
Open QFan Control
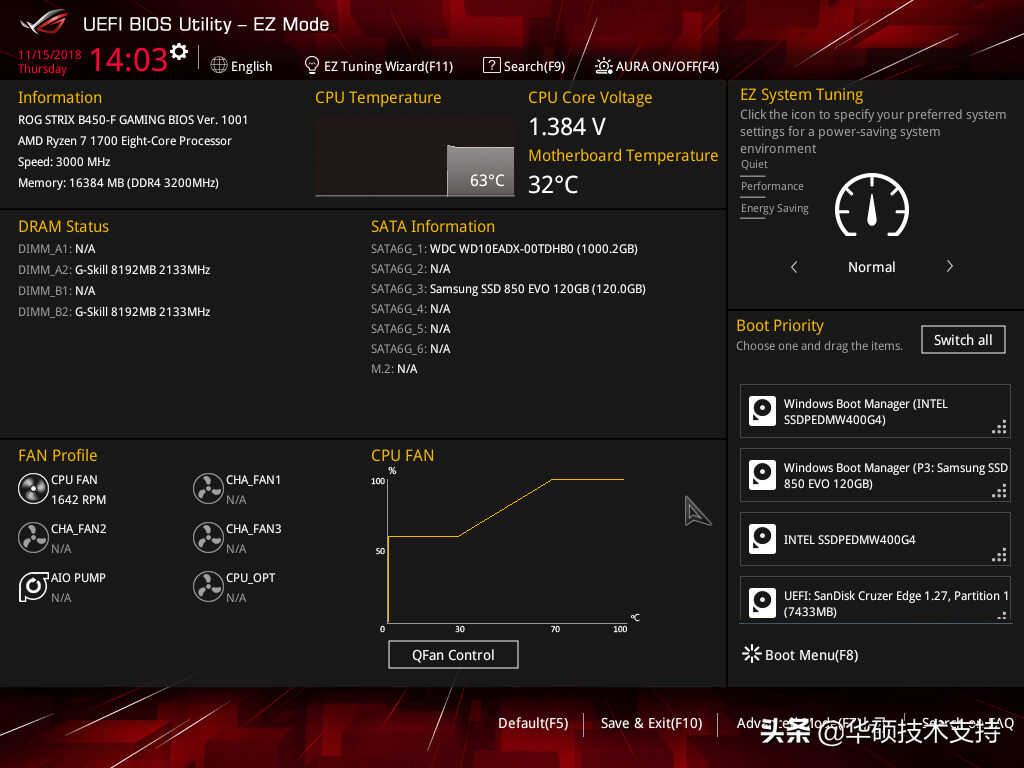(453, 654)
